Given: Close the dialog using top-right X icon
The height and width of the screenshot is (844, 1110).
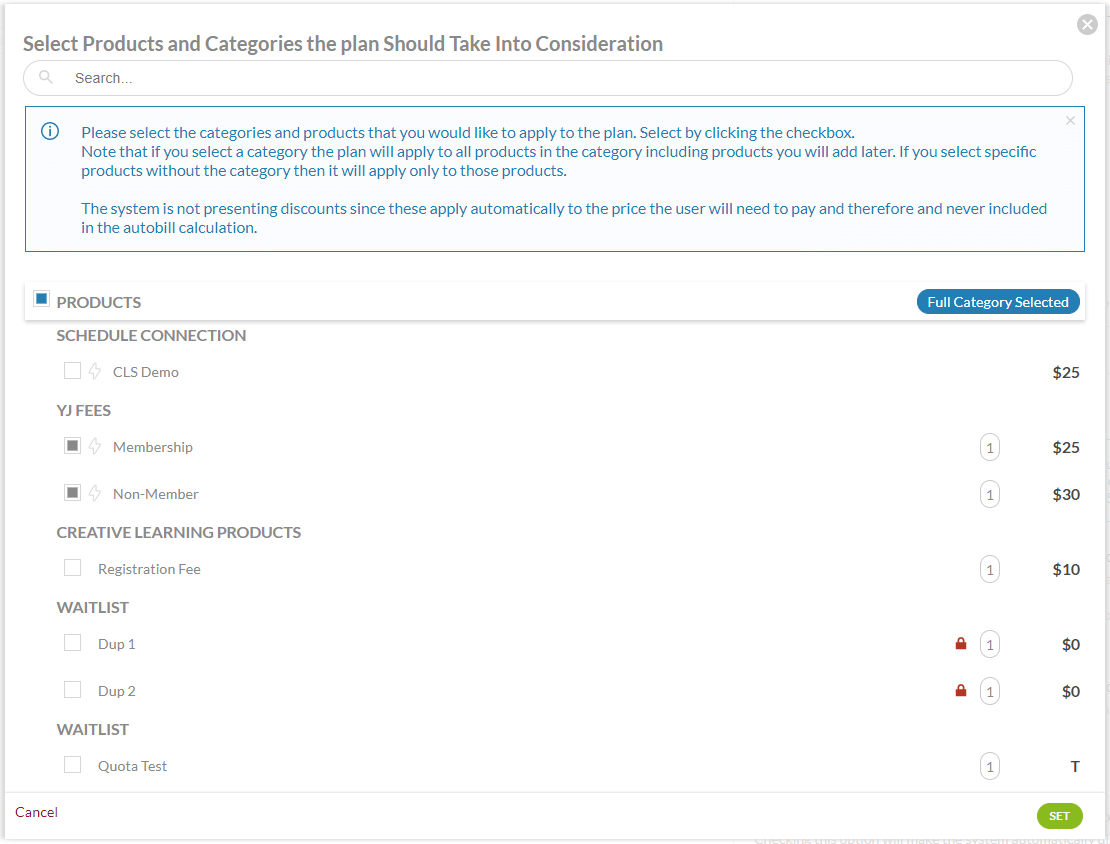Looking at the screenshot, I should [x=1087, y=25].
